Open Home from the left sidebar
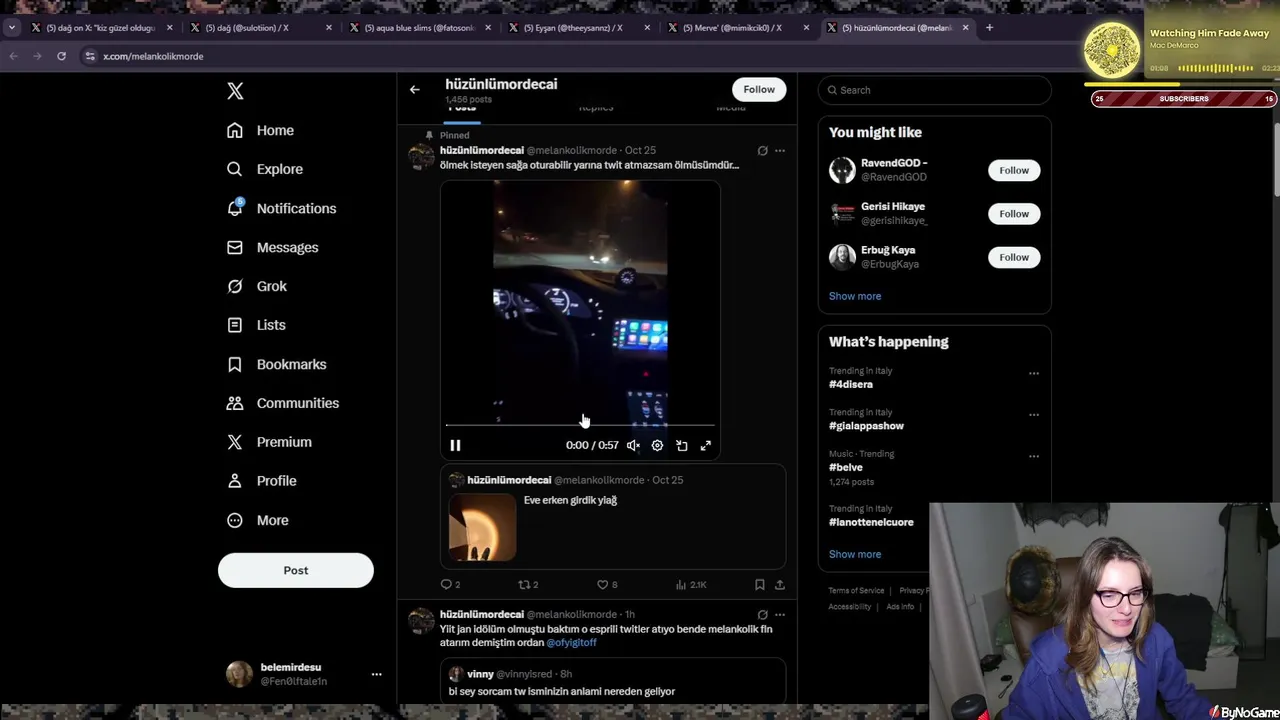This screenshot has height=720, width=1280. [x=261, y=130]
